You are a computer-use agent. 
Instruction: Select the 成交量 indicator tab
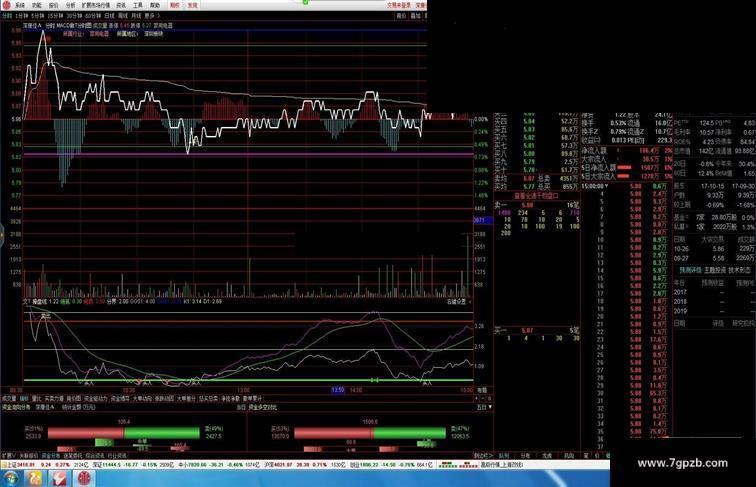(9, 399)
